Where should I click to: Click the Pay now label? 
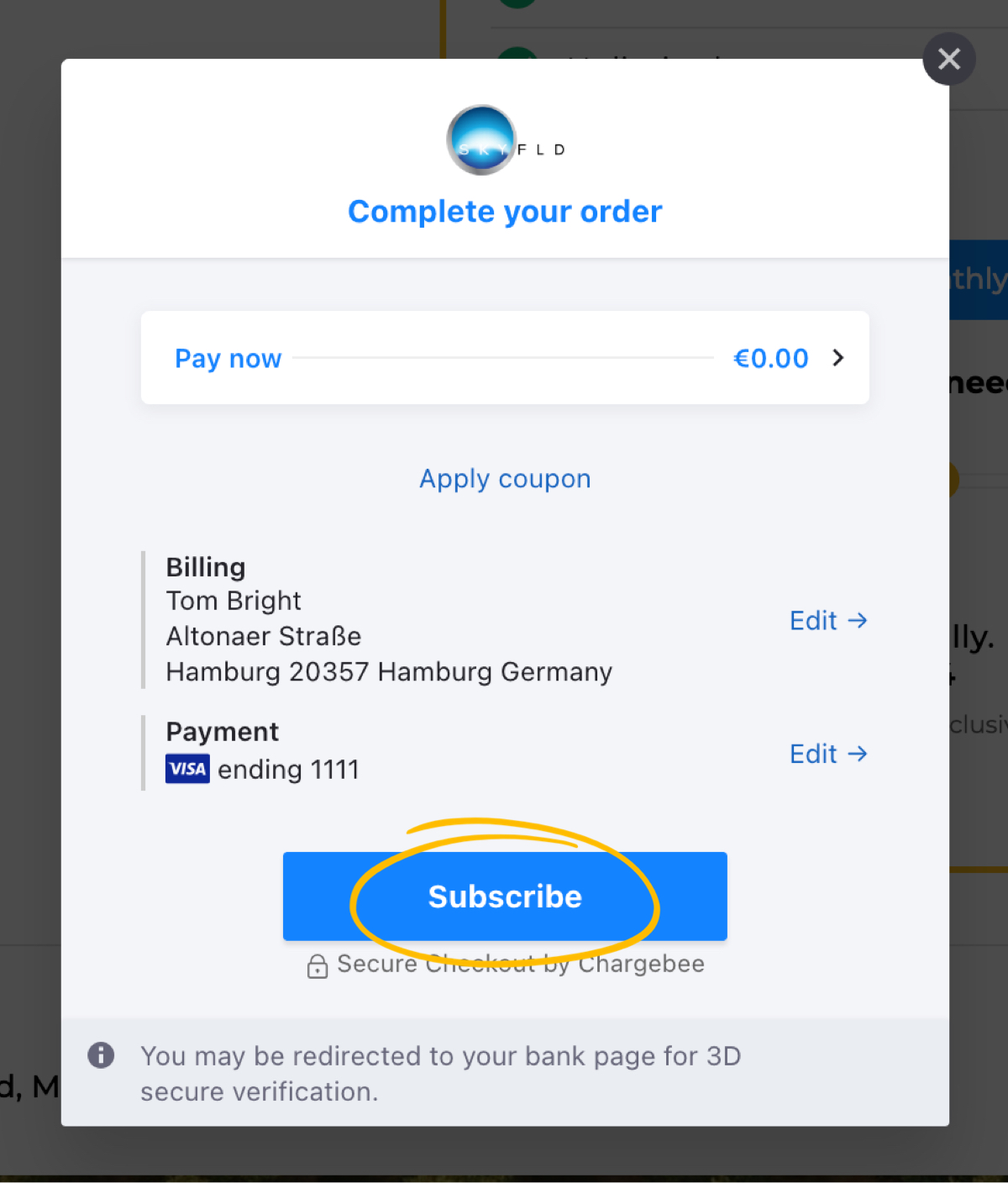click(228, 359)
